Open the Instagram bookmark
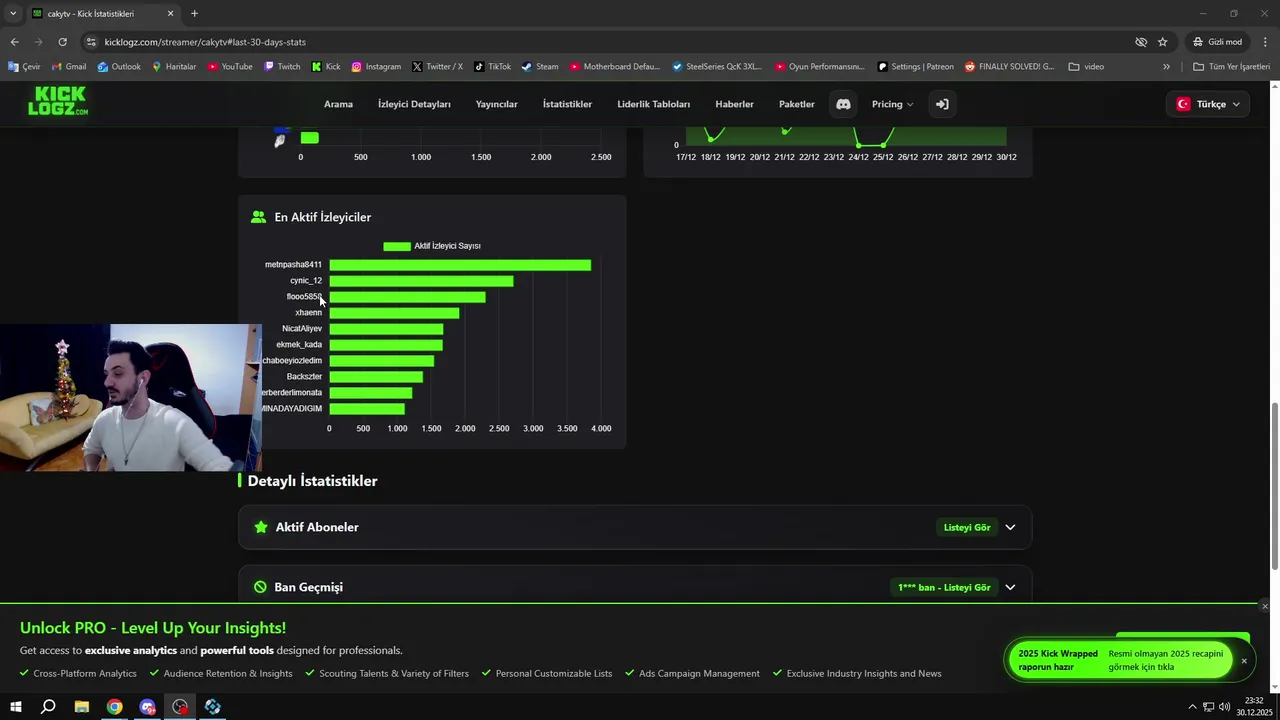Image resolution: width=1280 pixels, height=720 pixels. [376, 67]
